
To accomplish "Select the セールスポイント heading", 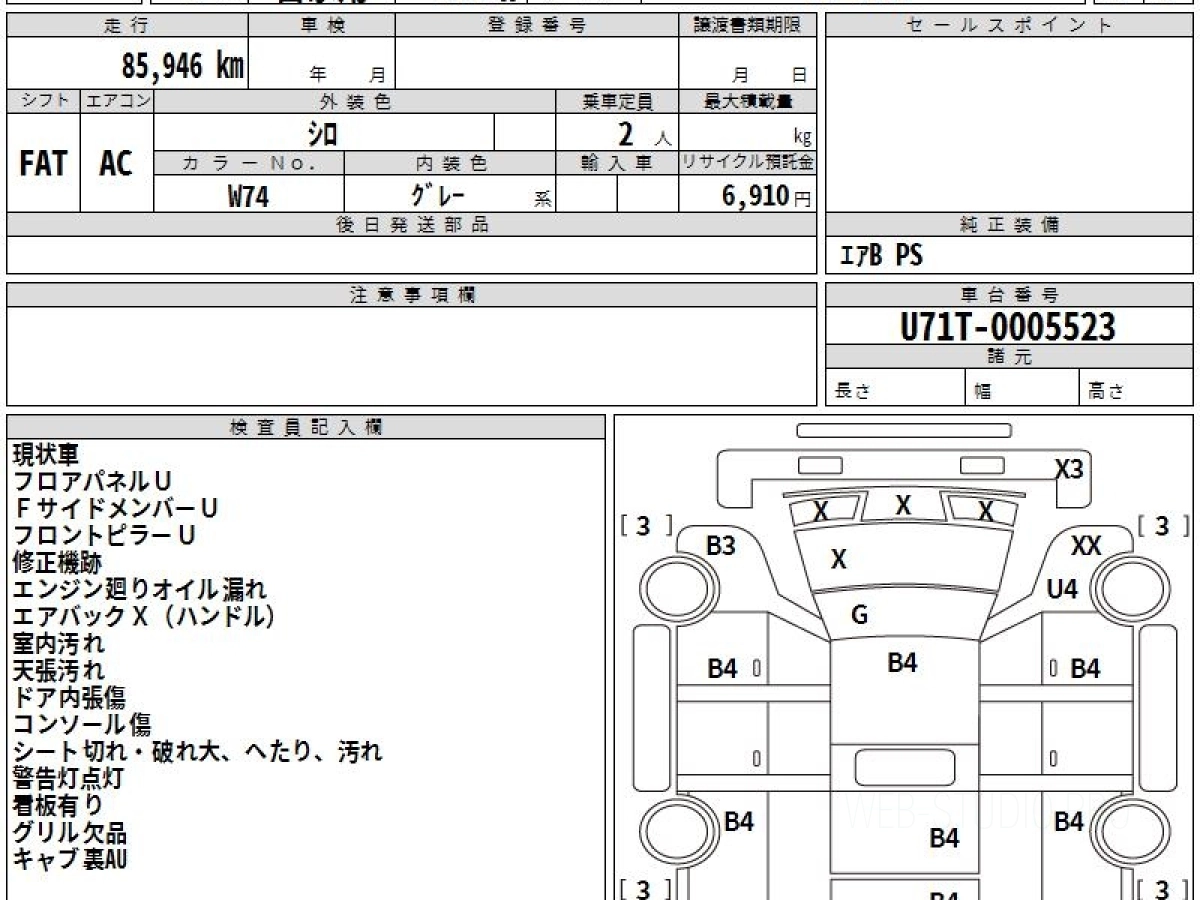I will [x=1009, y=26].
